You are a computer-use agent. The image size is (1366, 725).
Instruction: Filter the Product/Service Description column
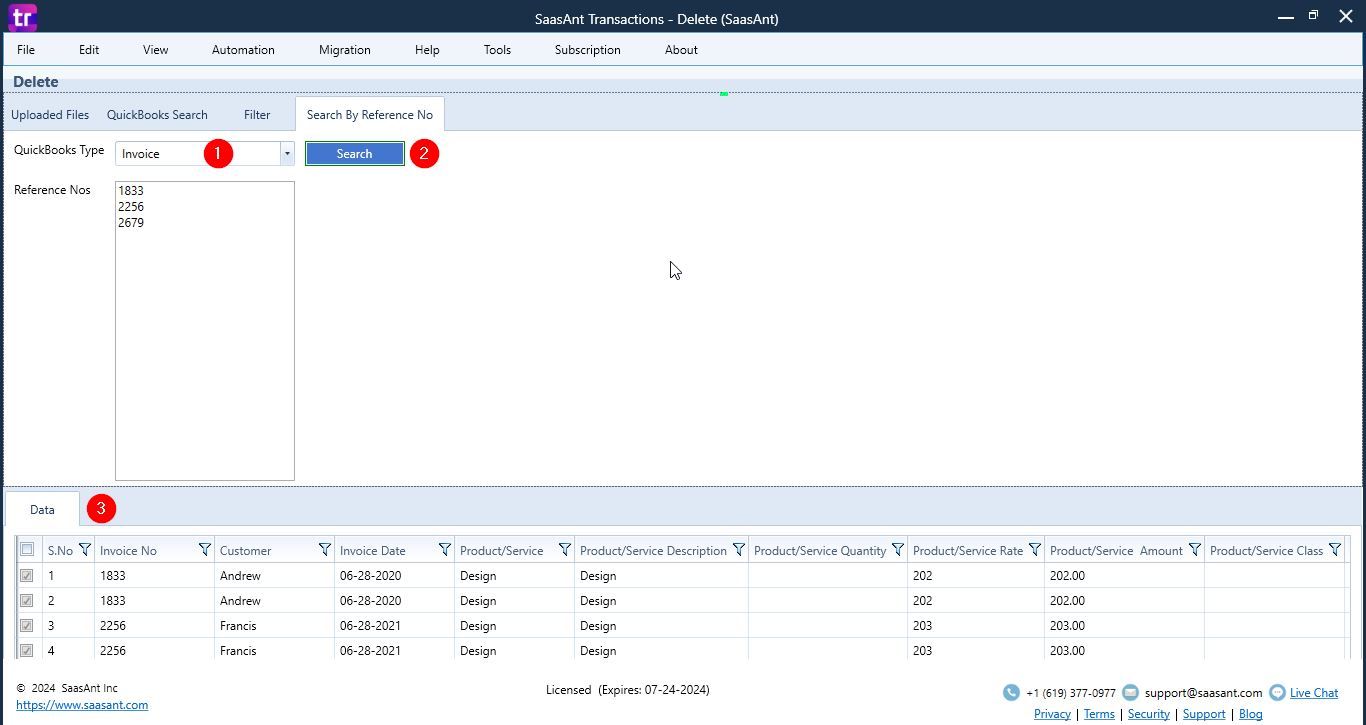coord(739,550)
